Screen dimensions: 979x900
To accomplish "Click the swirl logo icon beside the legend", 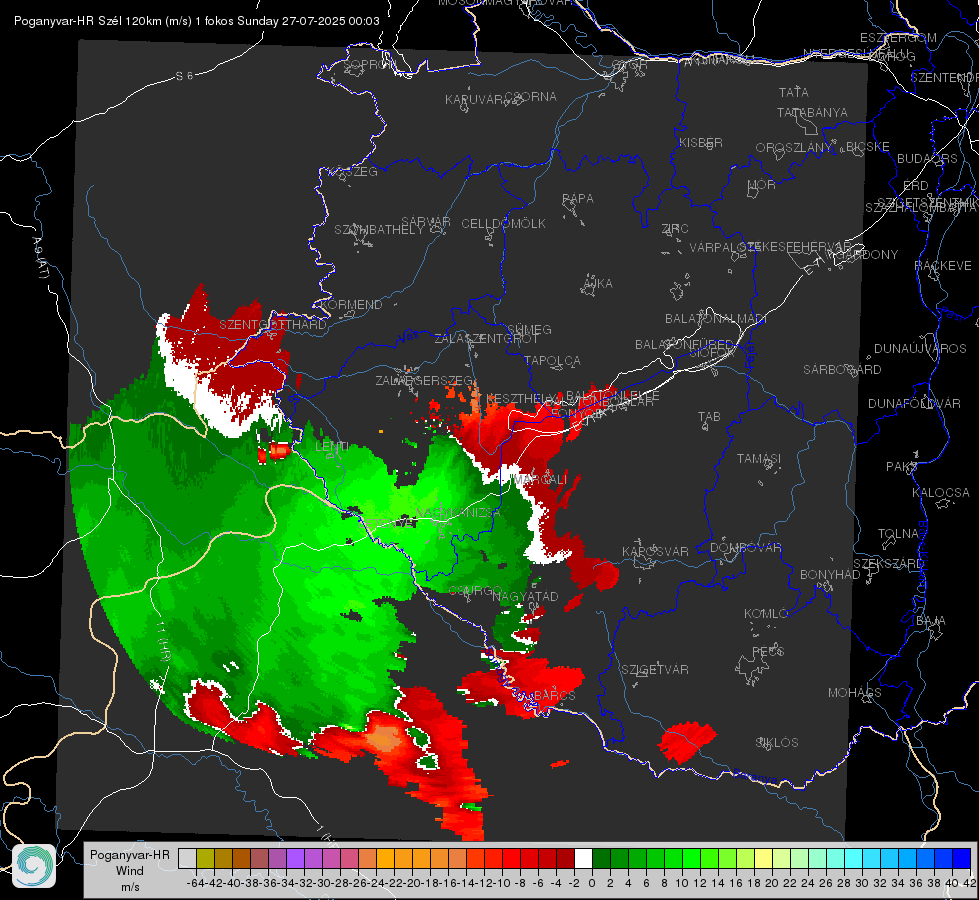I will pyautogui.click(x=34, y=866).
